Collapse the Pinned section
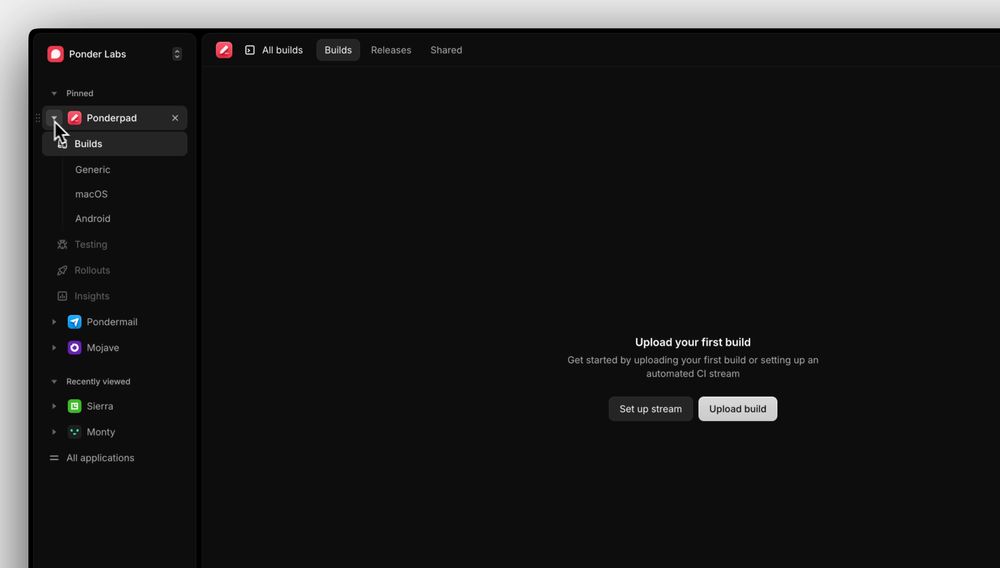The width and height of the screenshot is (1000, 568). click(x=54, y=94)
